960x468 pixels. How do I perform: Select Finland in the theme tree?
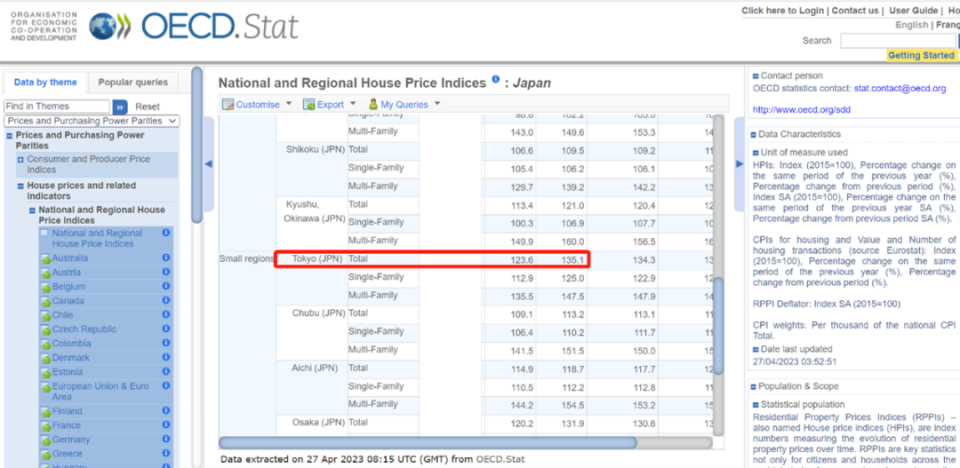(x=67, y=411)
